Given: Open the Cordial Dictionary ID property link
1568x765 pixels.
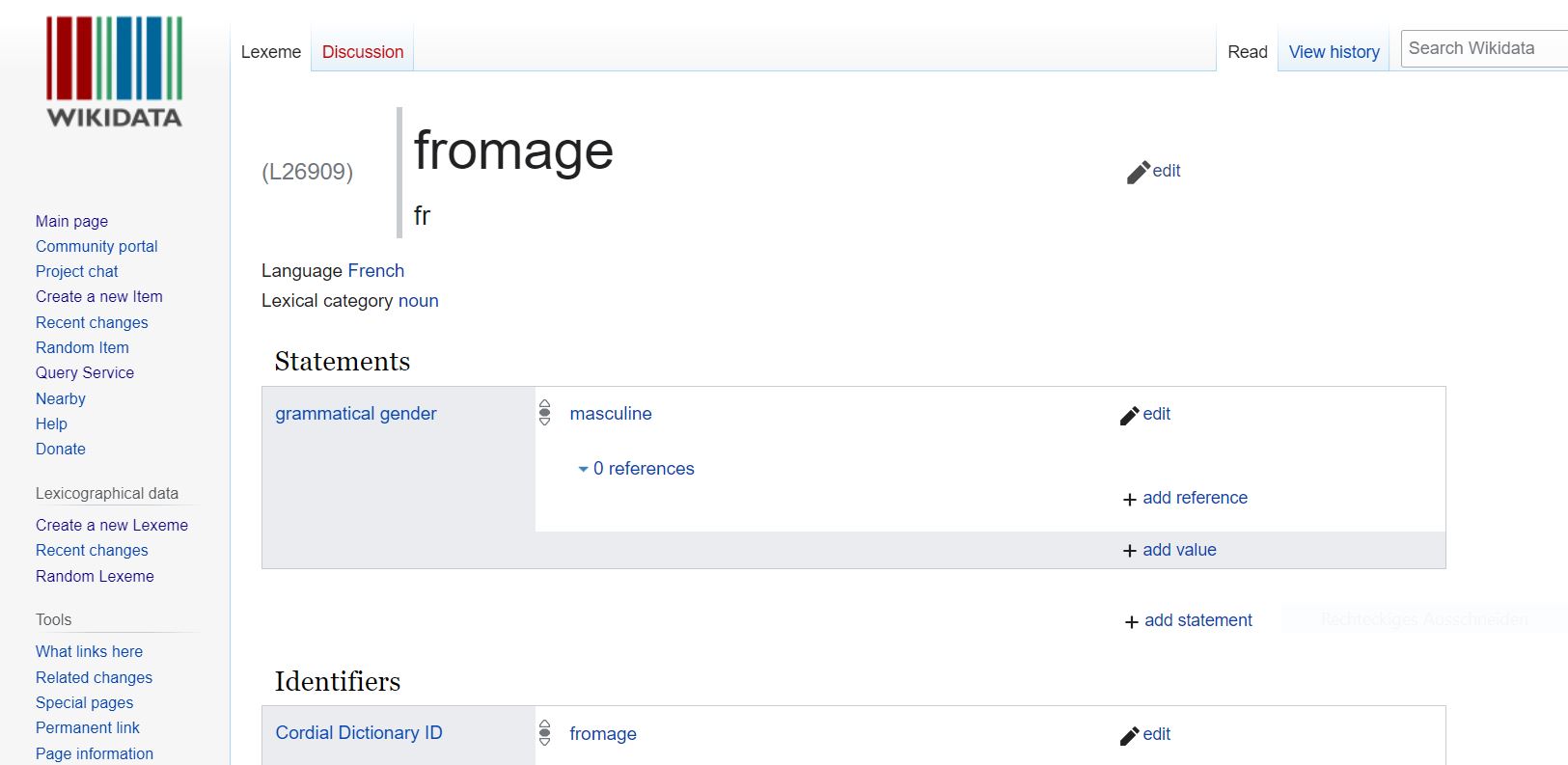Looking at the screenshot, I should 359,733.
